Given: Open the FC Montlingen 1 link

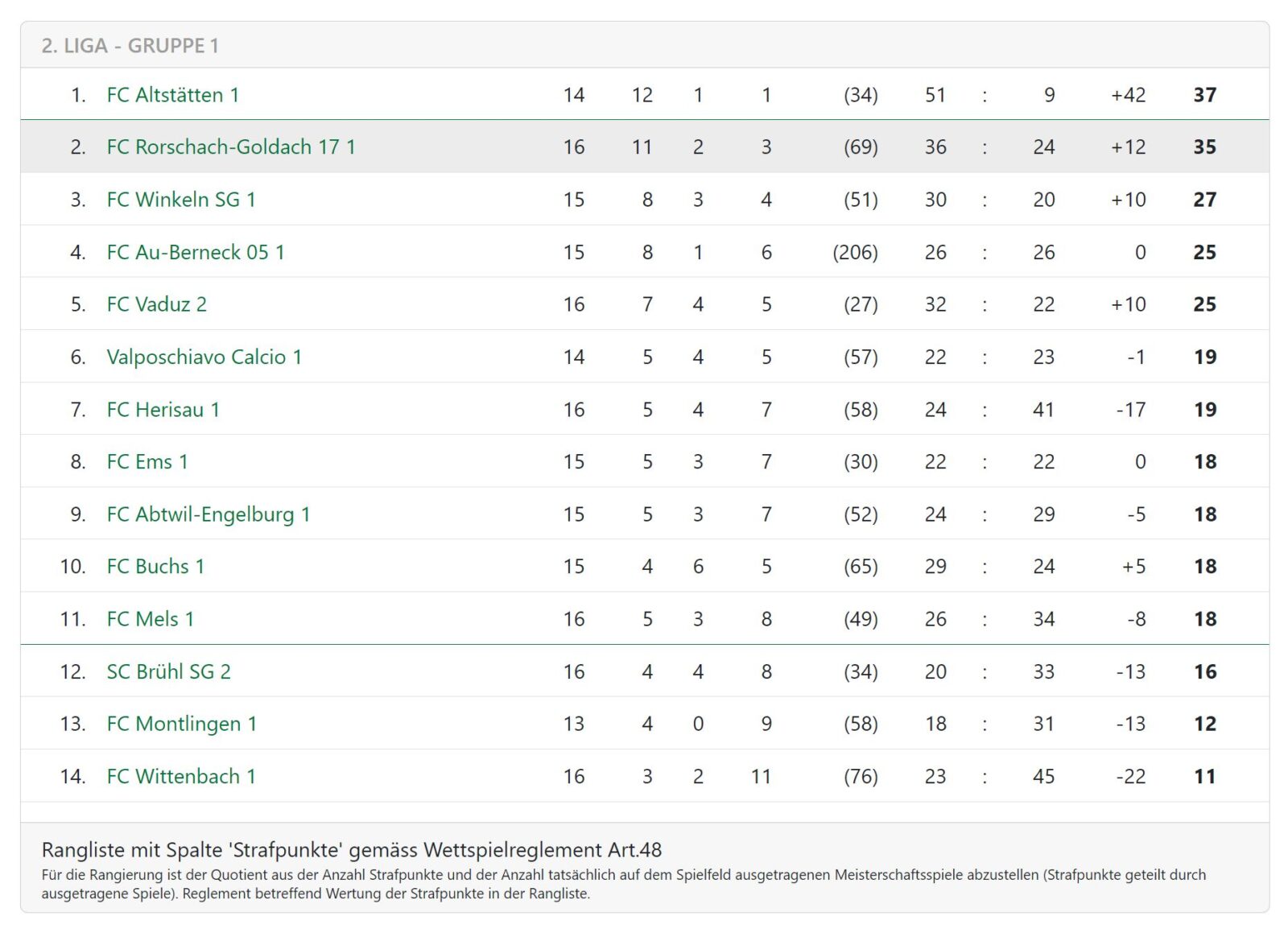Looking at the screenshot, I should click(181, 725).
